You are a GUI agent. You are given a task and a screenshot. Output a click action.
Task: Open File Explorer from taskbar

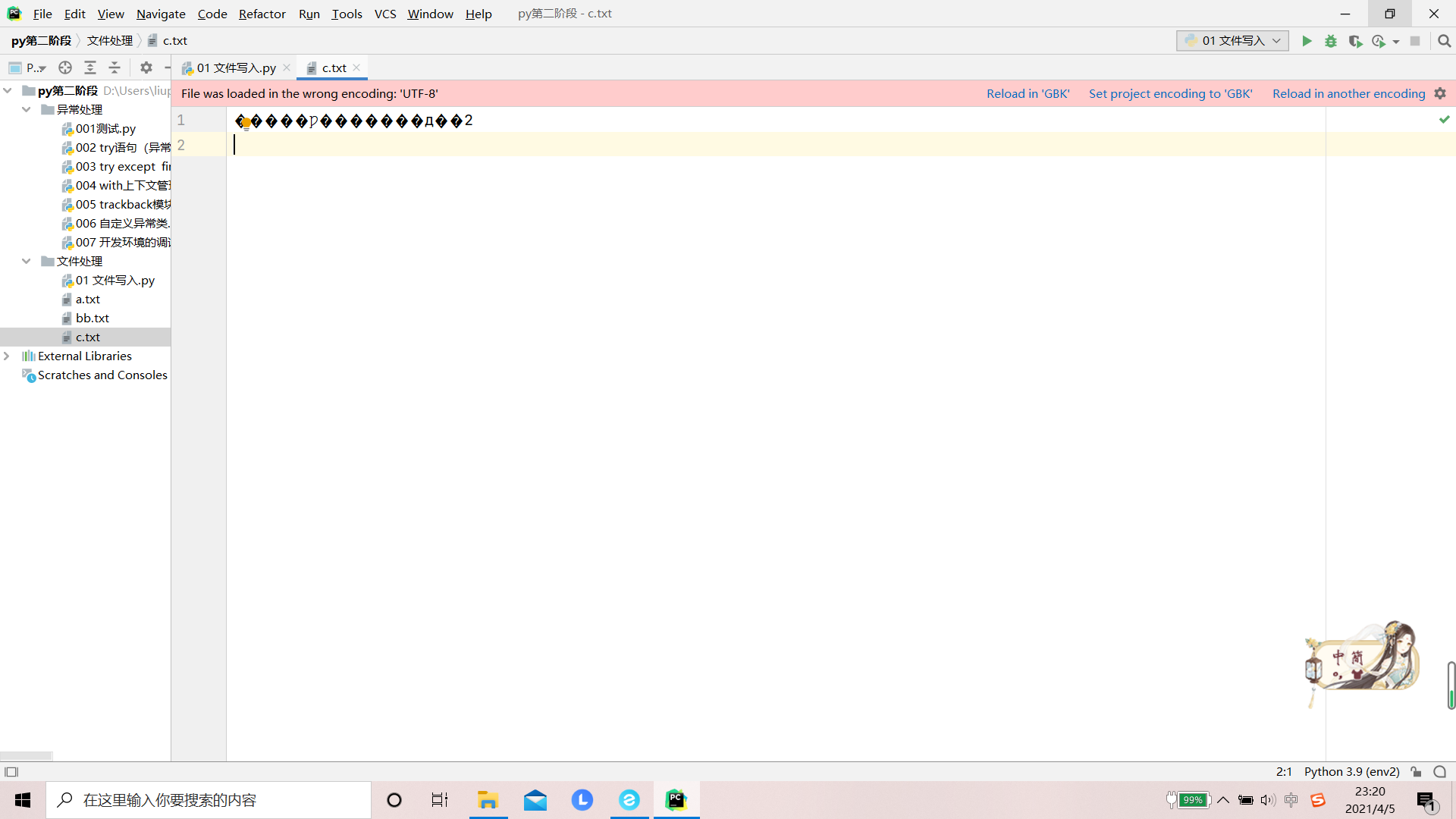coord(488,800)
